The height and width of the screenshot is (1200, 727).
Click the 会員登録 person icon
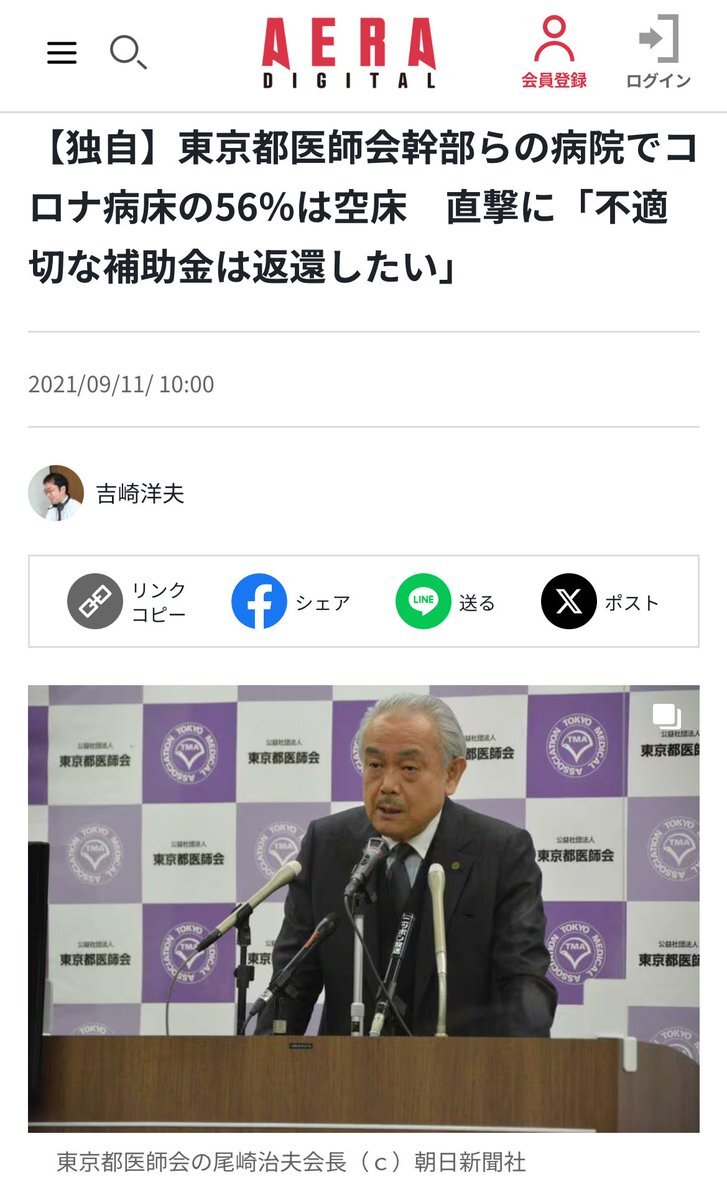(553, 39)
